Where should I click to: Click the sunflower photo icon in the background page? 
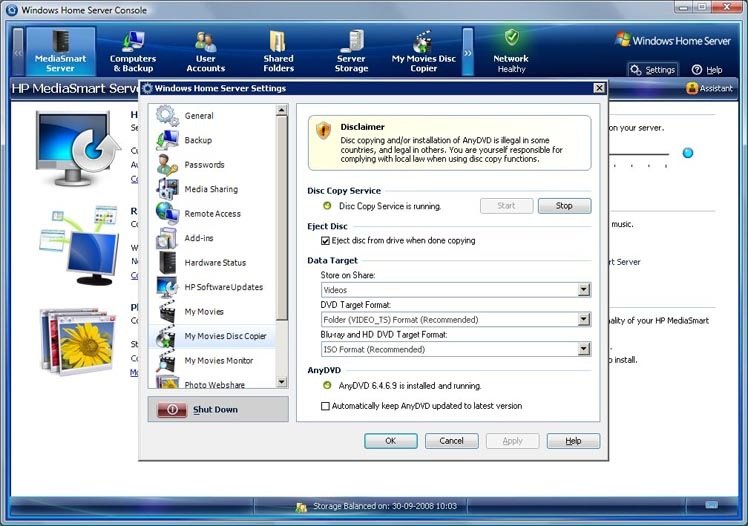[x=78, y=340]
